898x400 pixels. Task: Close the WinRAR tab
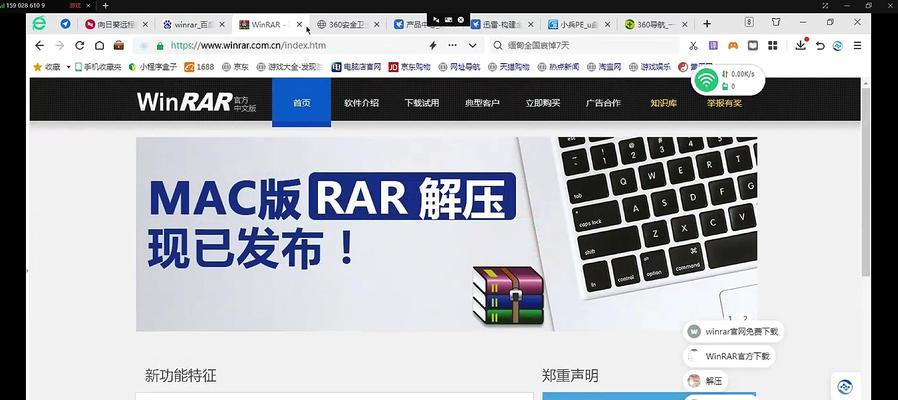pos(299,25)
